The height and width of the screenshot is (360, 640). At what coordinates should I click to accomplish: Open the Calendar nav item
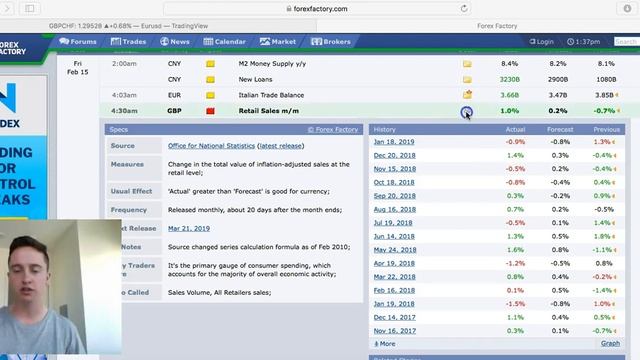click(224, 42)
